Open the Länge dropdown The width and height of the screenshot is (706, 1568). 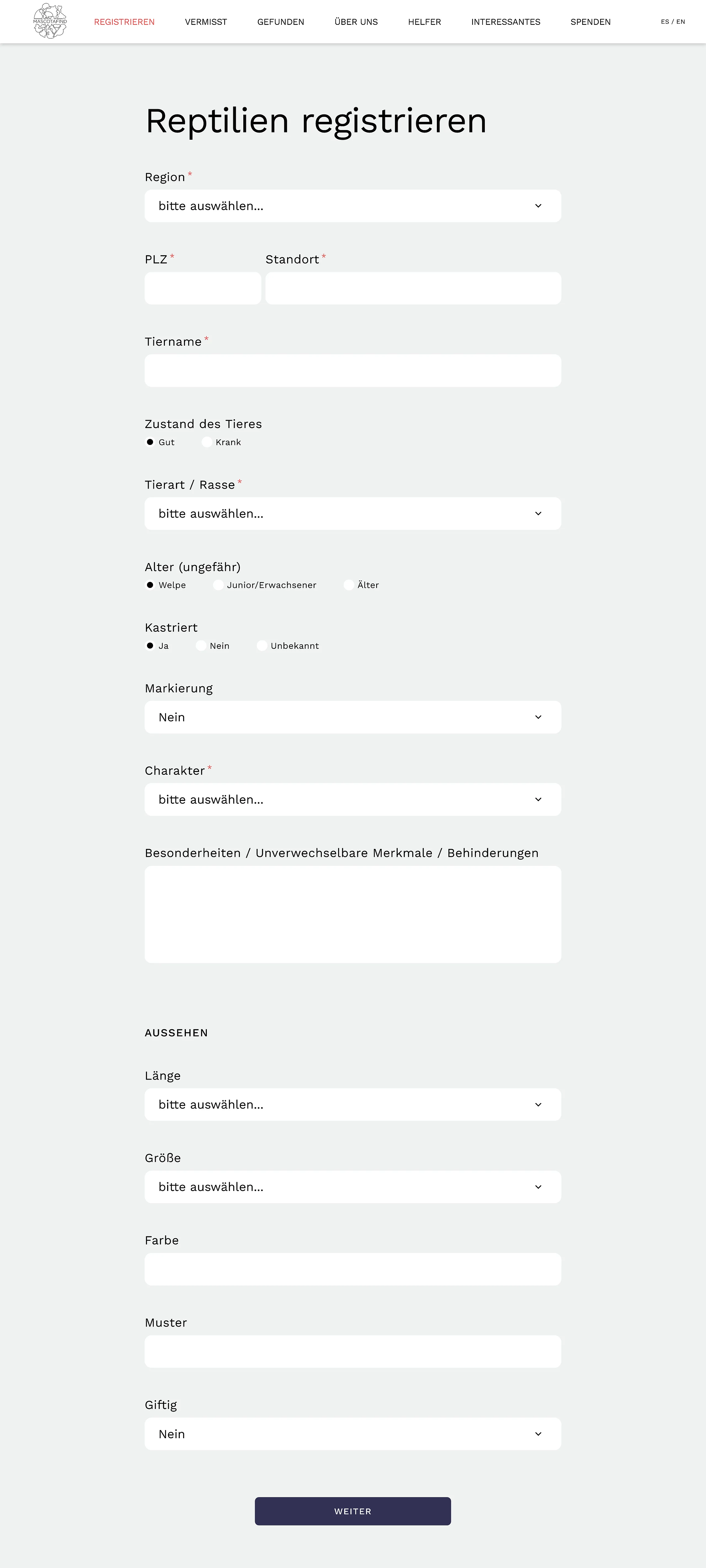click(352, 1104)
